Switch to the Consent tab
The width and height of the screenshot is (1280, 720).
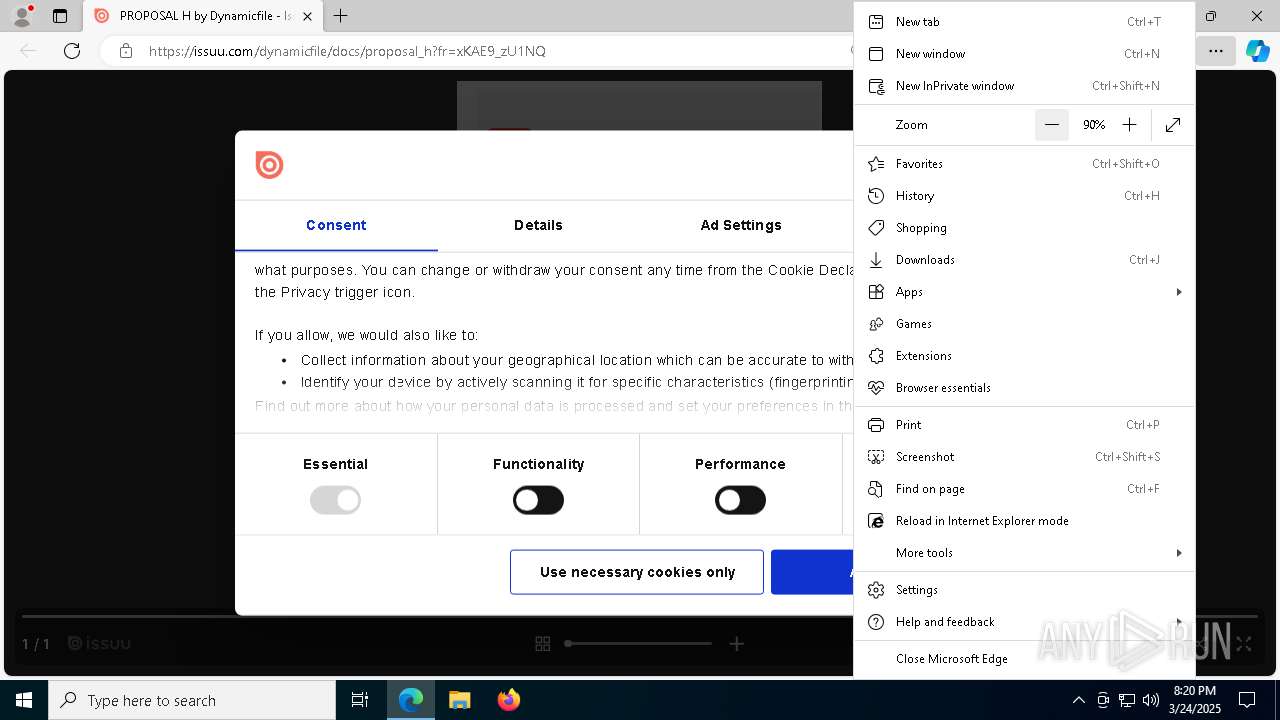click(336, 225)
